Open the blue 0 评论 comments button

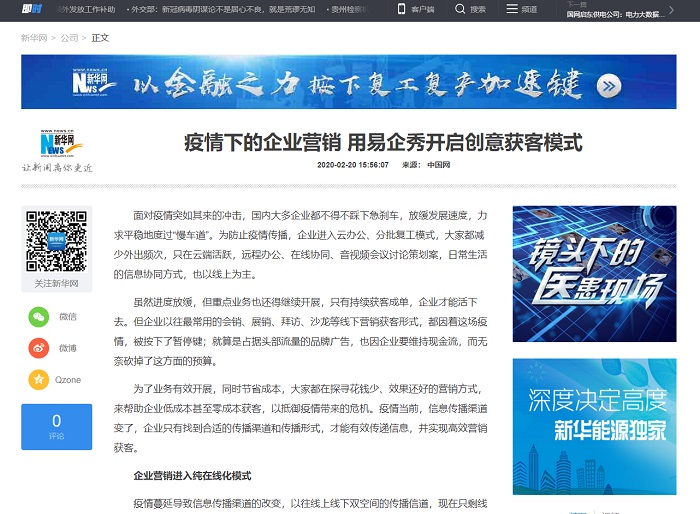coord(56,426)
